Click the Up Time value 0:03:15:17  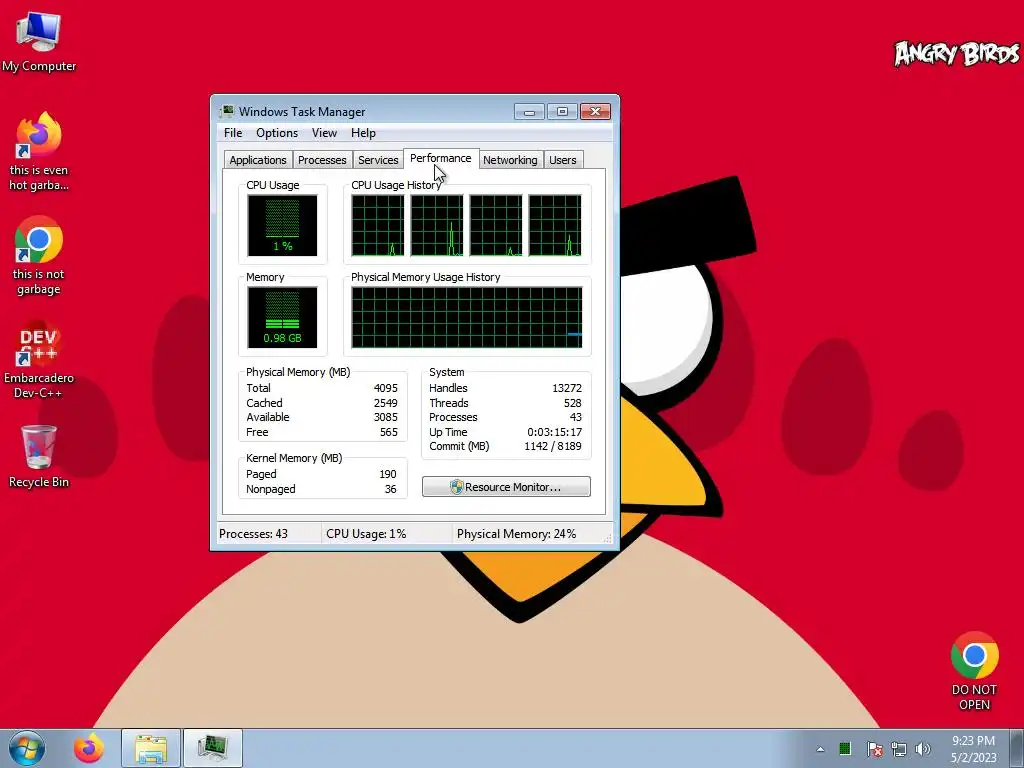pyautogui.click(x=554, y=432)
